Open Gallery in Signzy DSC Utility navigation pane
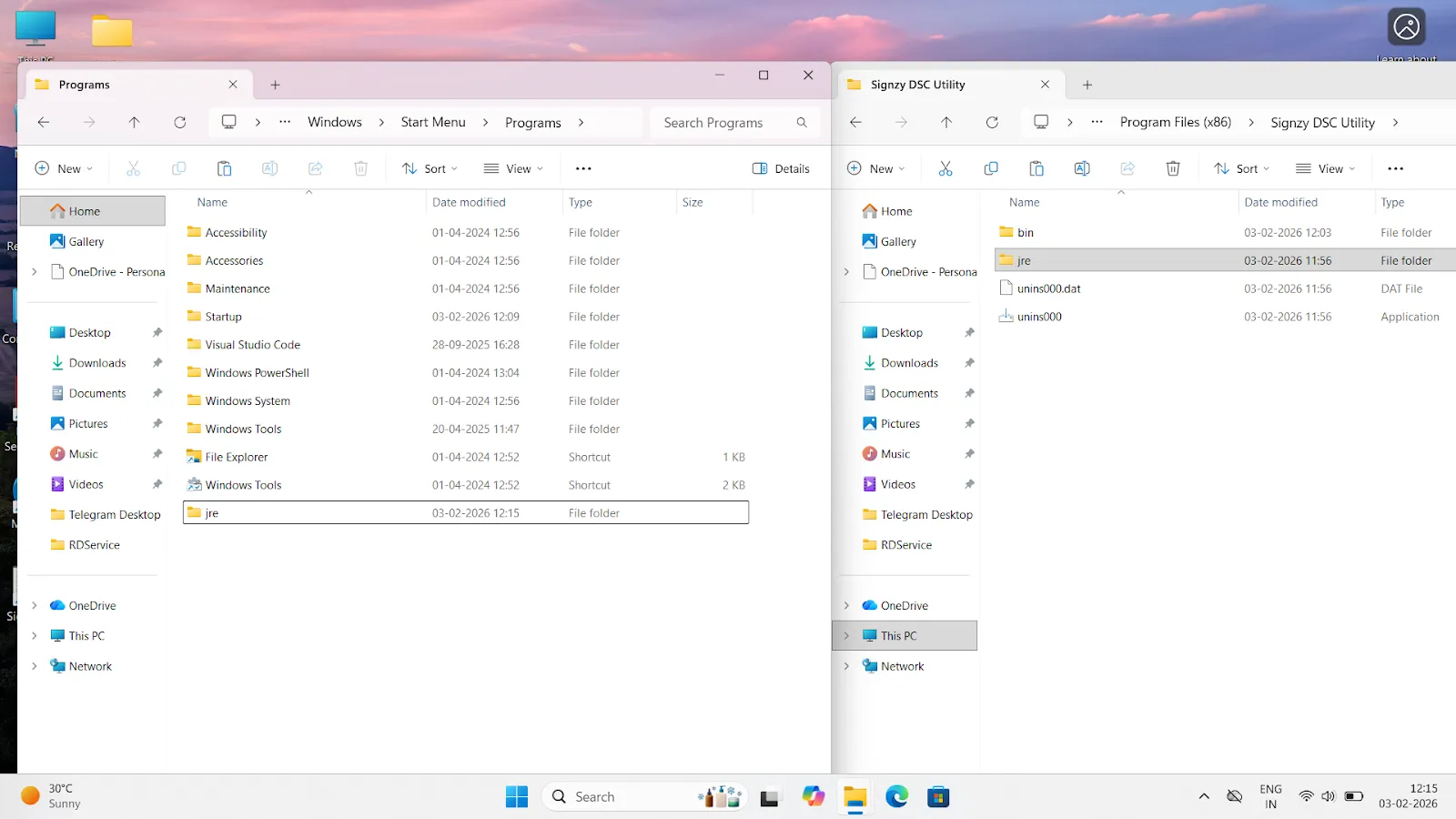Screen dimensions: 1456x819 [x=898, y=241]
